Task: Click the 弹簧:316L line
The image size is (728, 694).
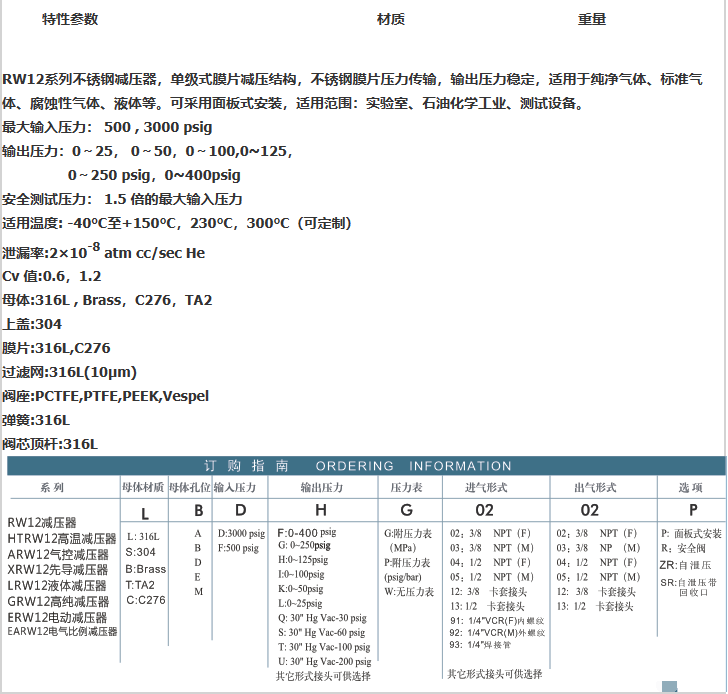Action: click(36, 421)
